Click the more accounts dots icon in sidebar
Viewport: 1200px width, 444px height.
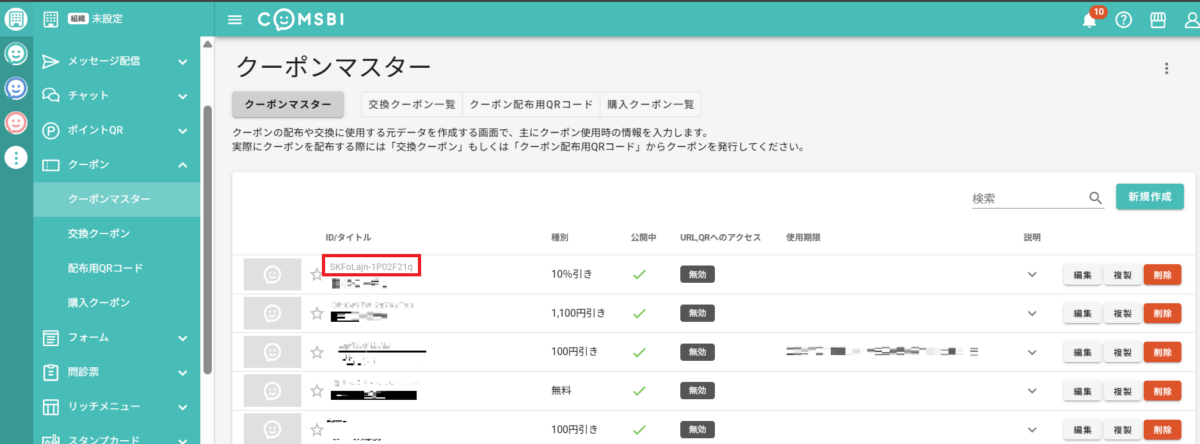[x=16, y=157]
